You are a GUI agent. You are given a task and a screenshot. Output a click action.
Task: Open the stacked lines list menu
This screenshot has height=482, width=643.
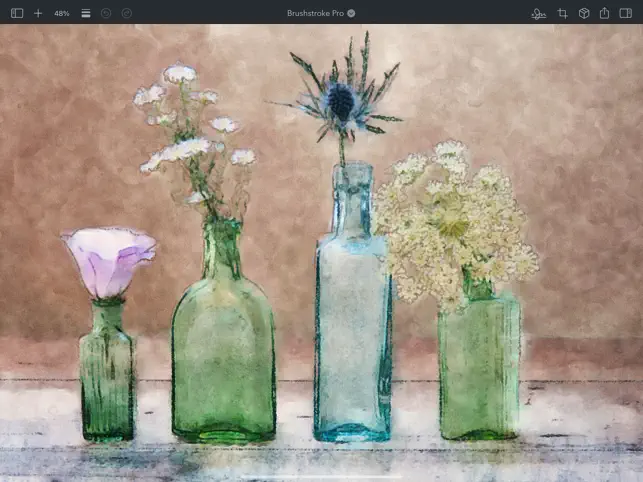click(86, 13)
